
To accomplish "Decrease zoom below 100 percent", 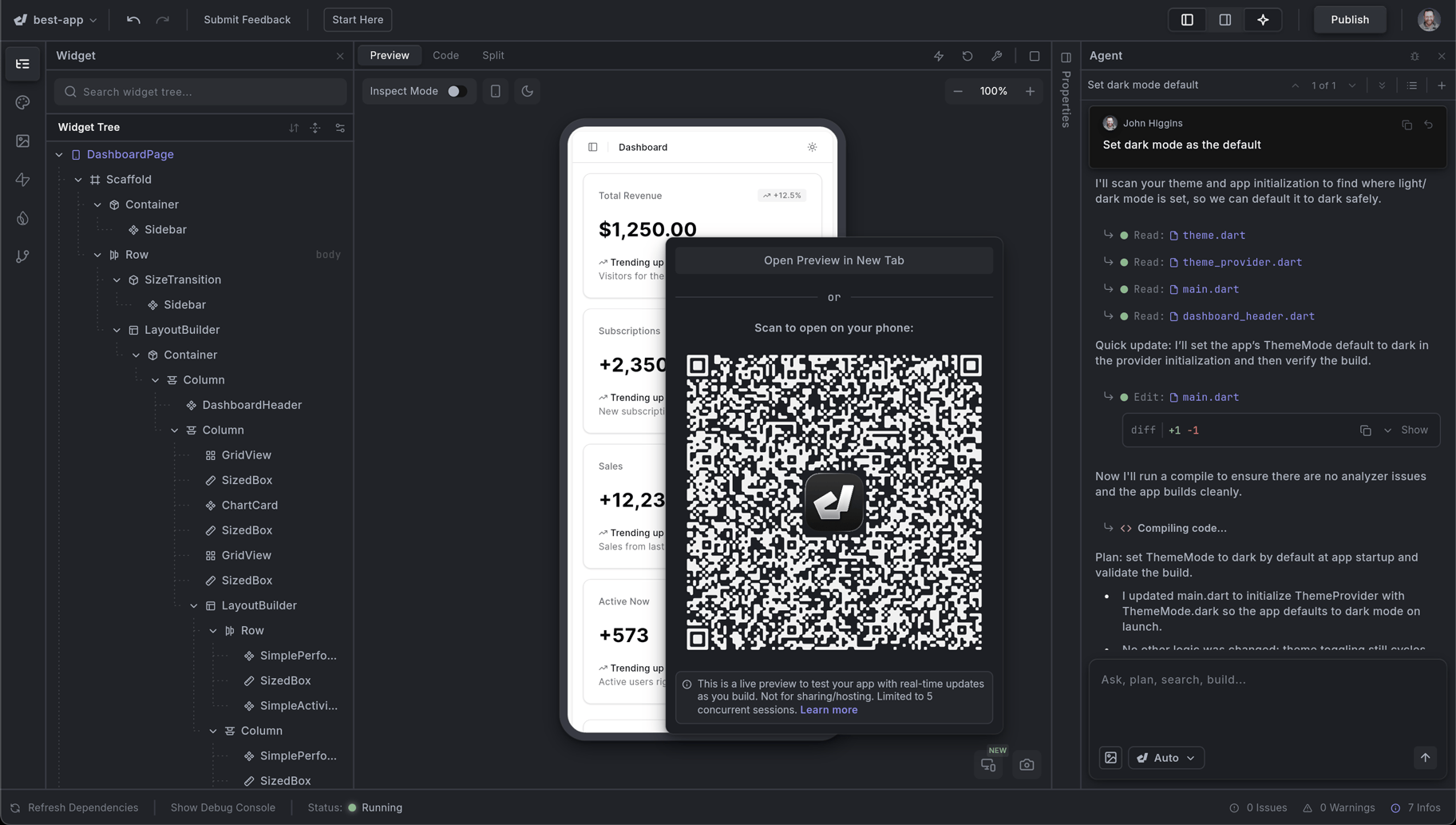I will 958,91.
